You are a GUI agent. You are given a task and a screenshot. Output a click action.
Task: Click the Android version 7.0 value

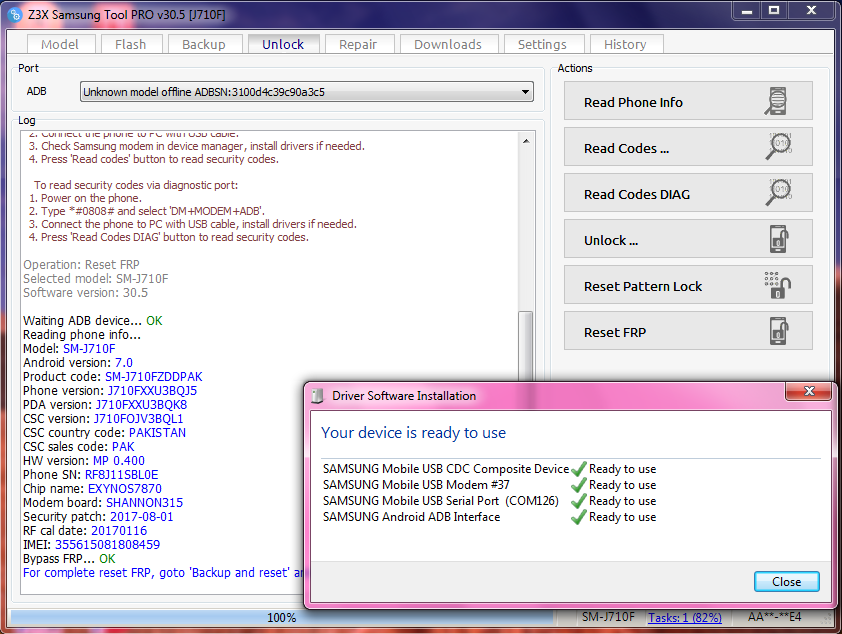124,363
